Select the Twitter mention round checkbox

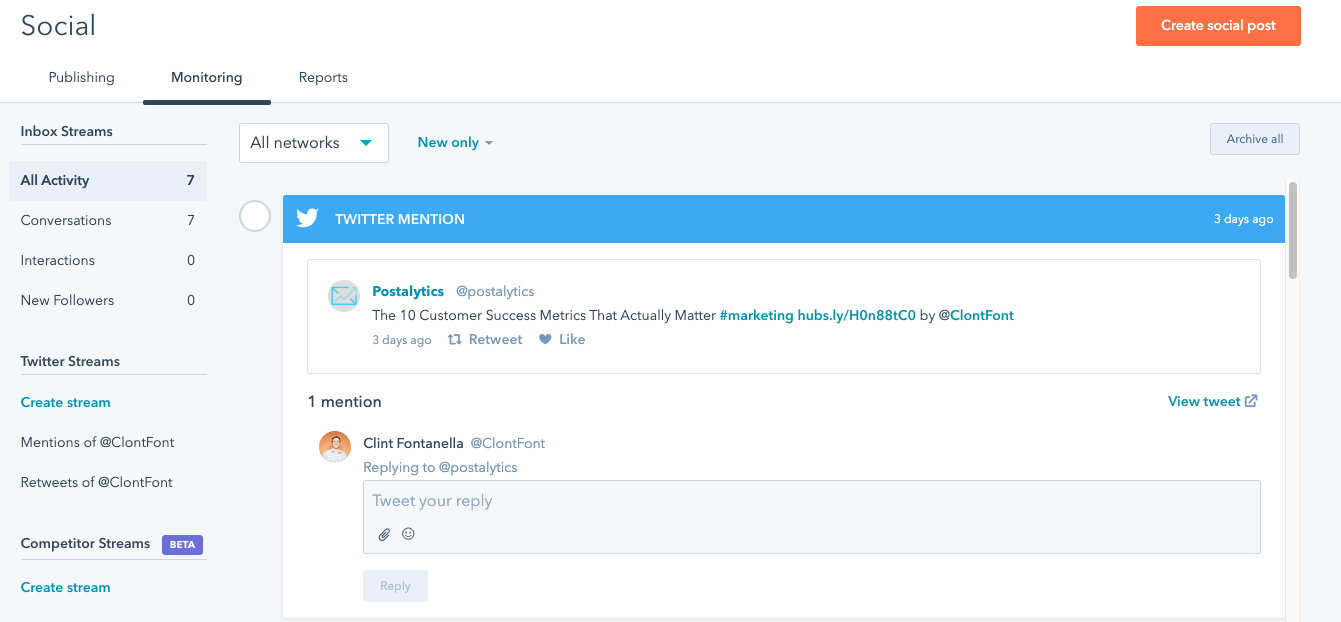(x=255, y=216)
